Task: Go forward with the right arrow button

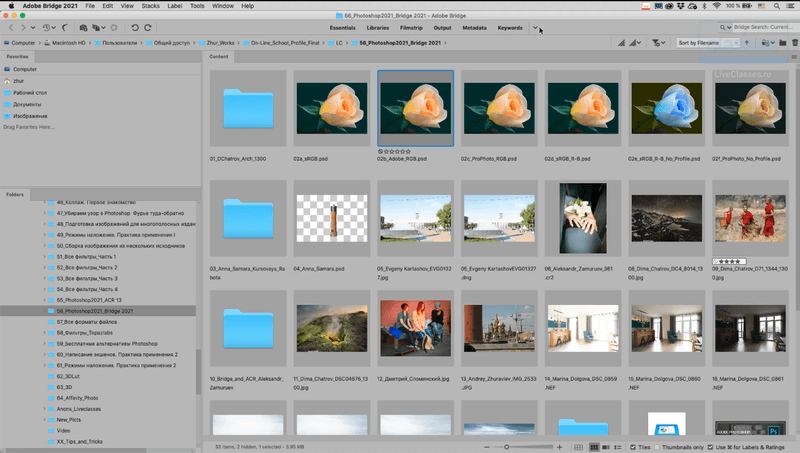Action: tap(23, 28)
